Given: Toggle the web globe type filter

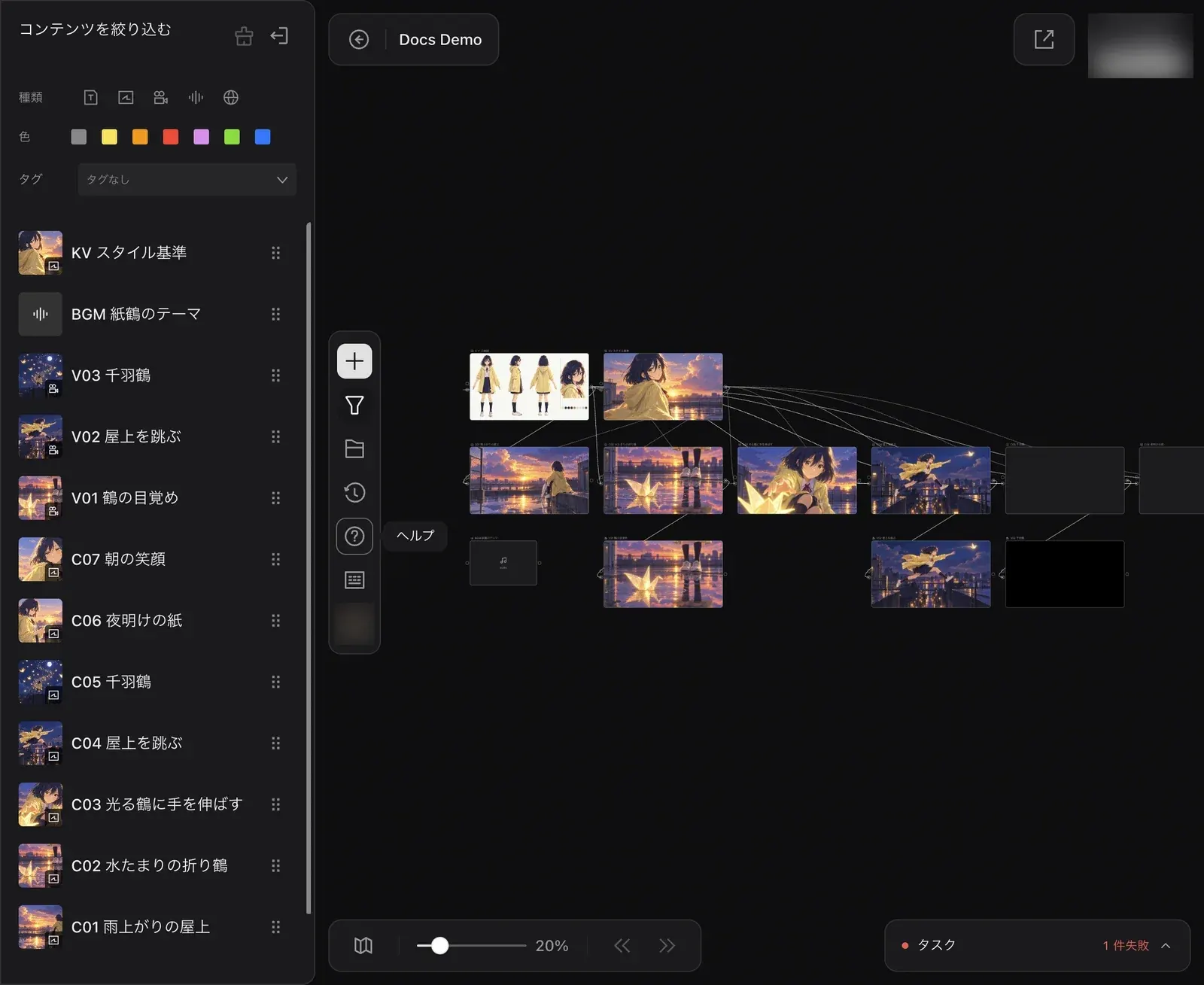Looking at the screenshot, I should (231, 97).
